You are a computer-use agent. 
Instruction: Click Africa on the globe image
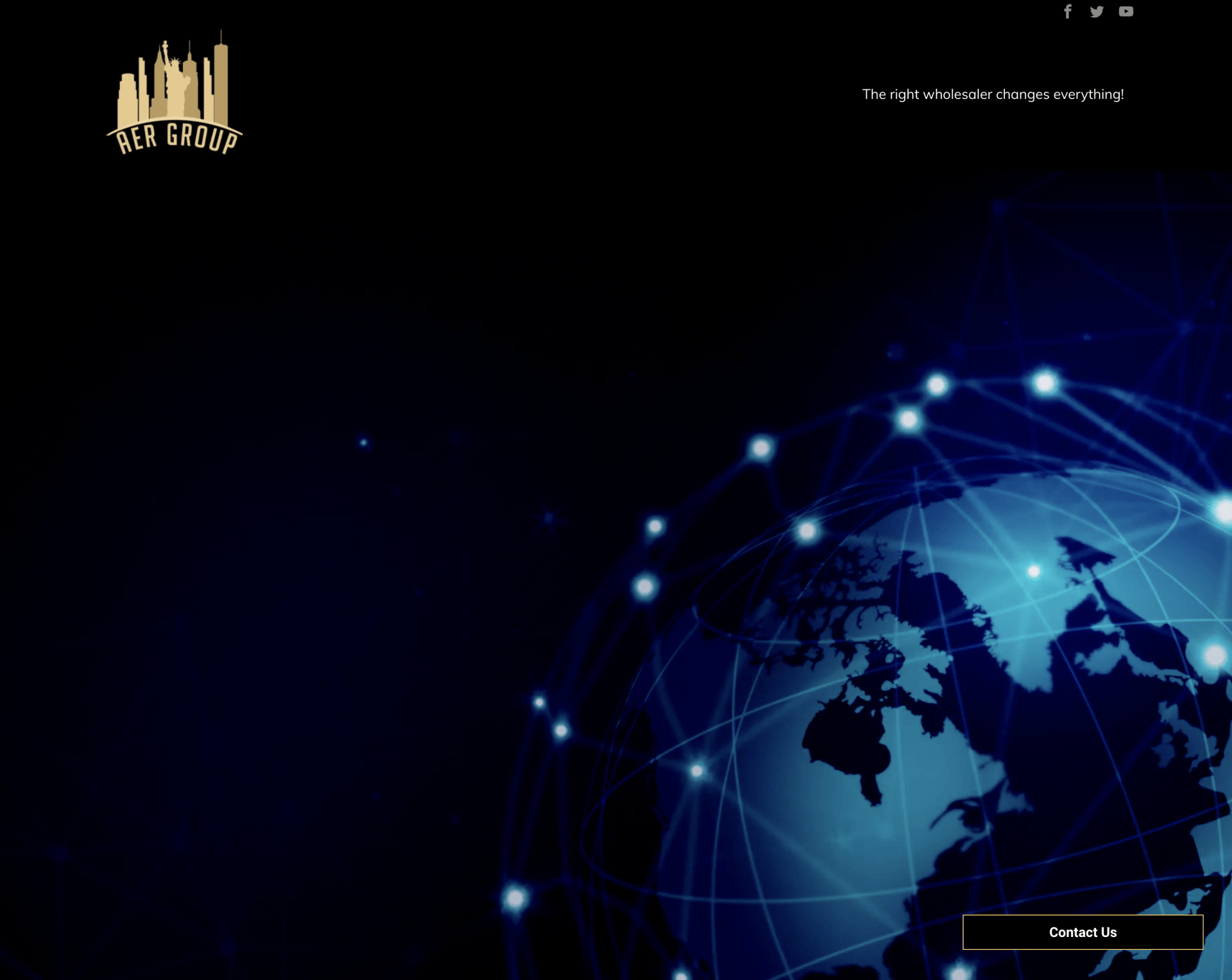click(x=847, y=738)
